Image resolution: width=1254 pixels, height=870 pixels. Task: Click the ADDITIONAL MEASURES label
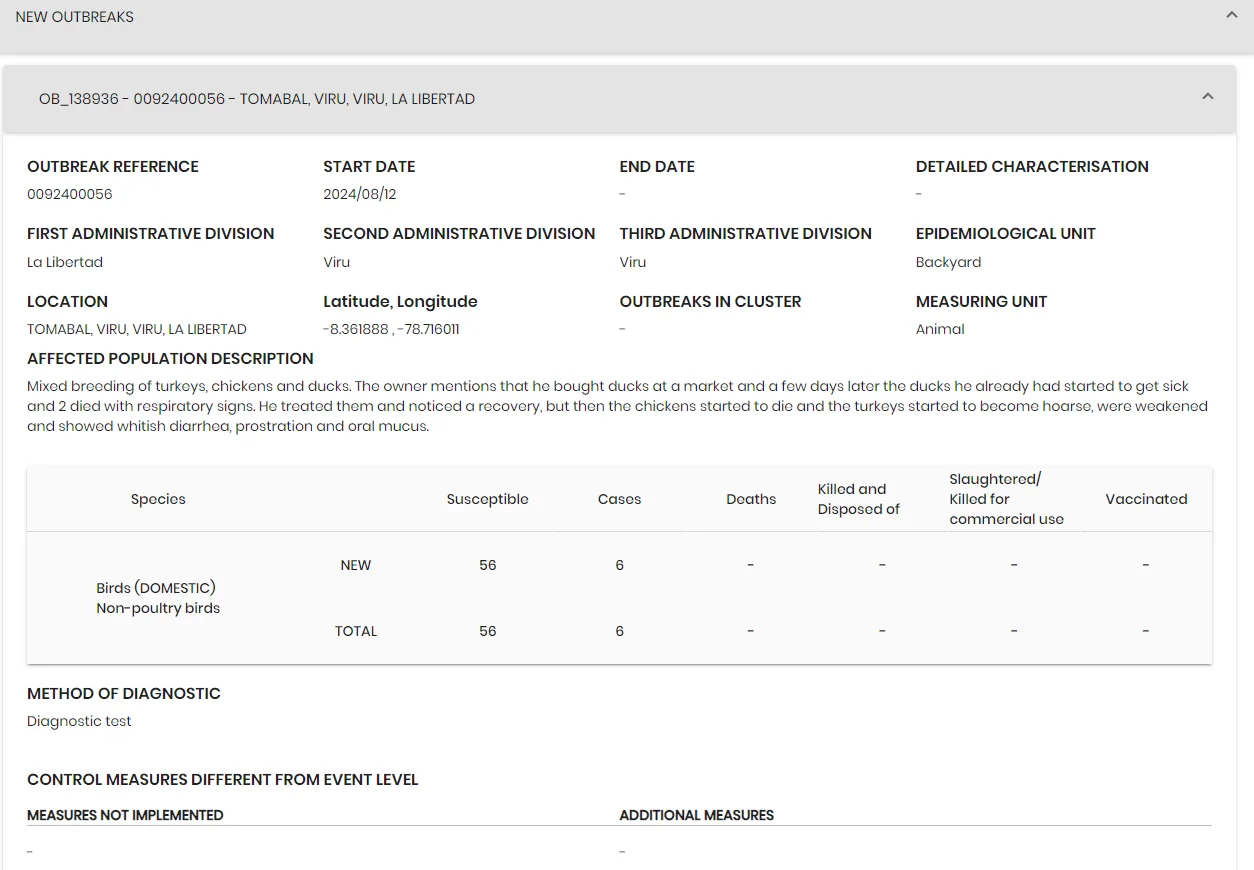point(697,815)
